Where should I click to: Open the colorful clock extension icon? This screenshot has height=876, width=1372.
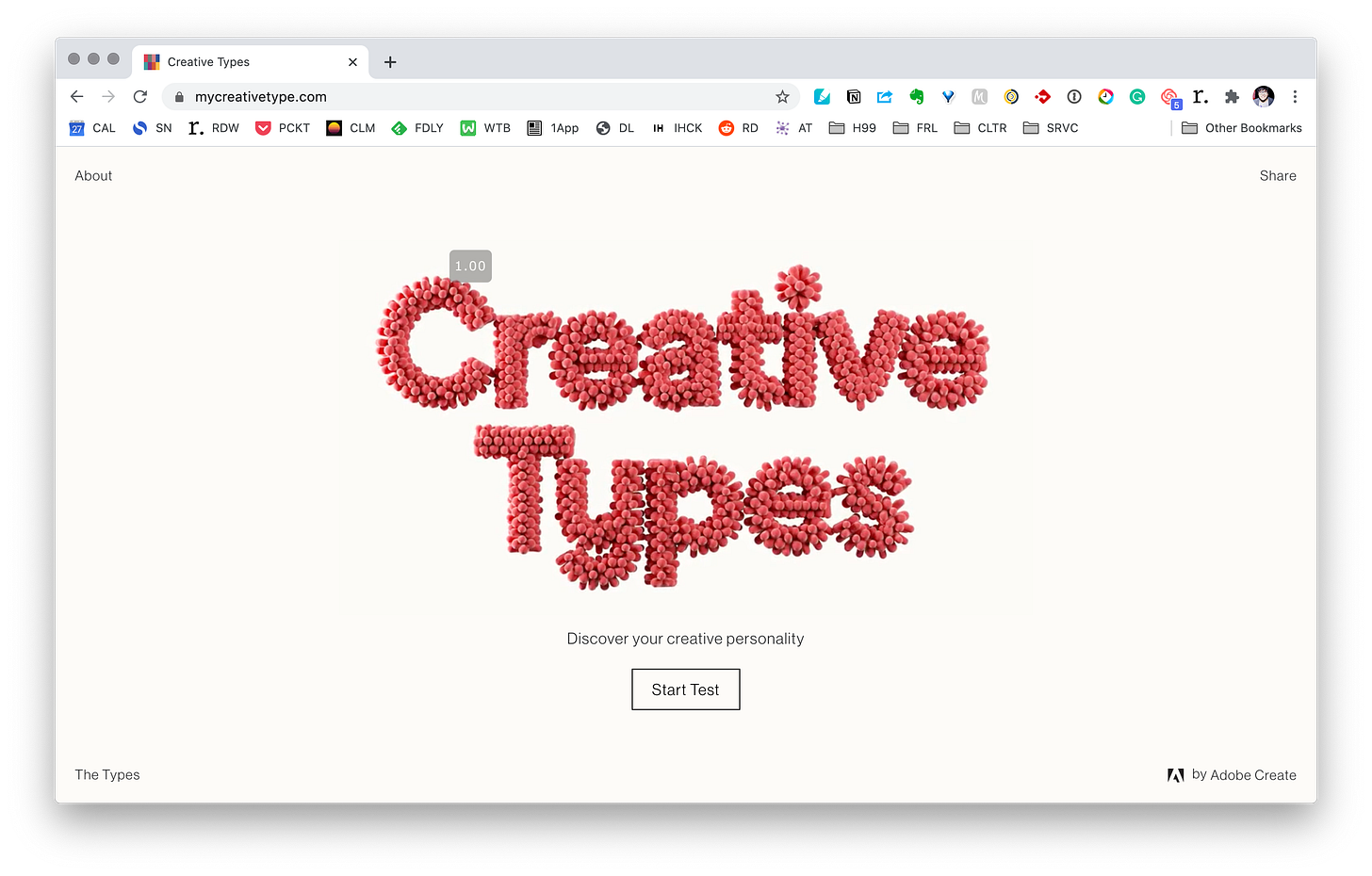point(1105,97)
